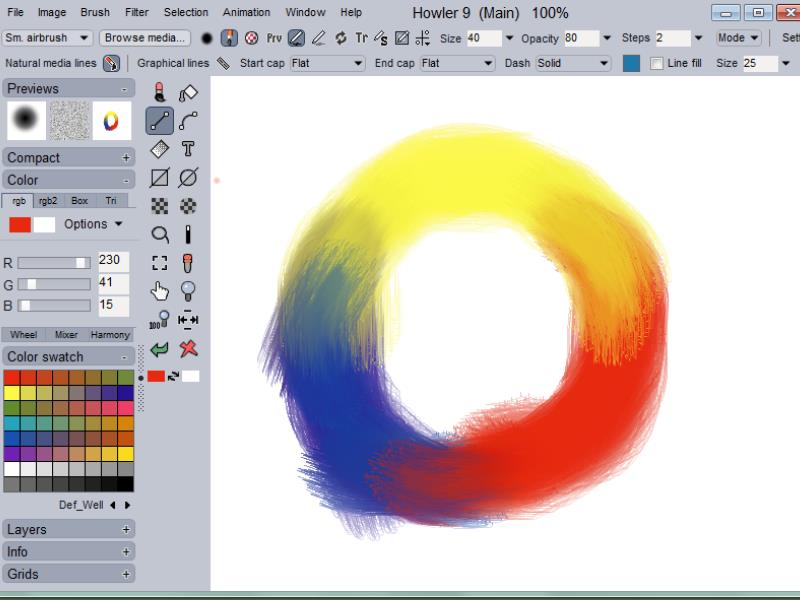Click the brush shape preview thumbnail
This screenshot has height=600, width=800.
pos(26,120)
